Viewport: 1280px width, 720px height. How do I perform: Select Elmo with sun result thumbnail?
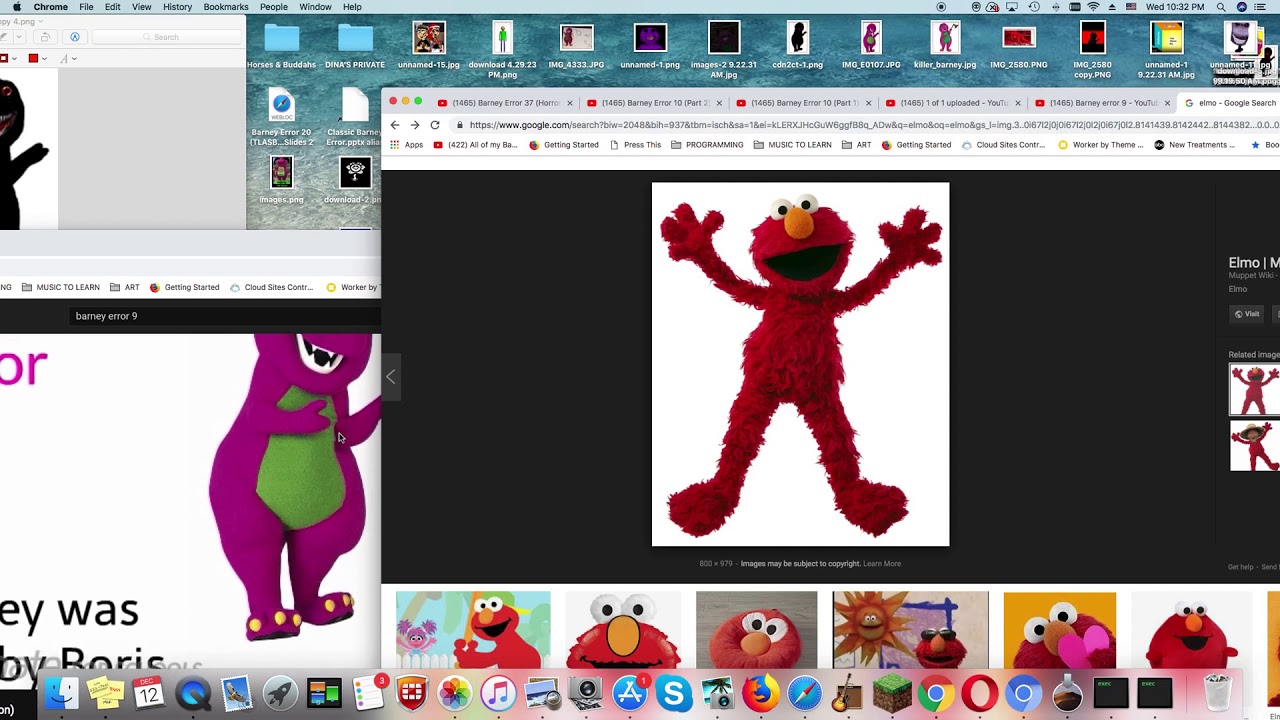[910, 630]
